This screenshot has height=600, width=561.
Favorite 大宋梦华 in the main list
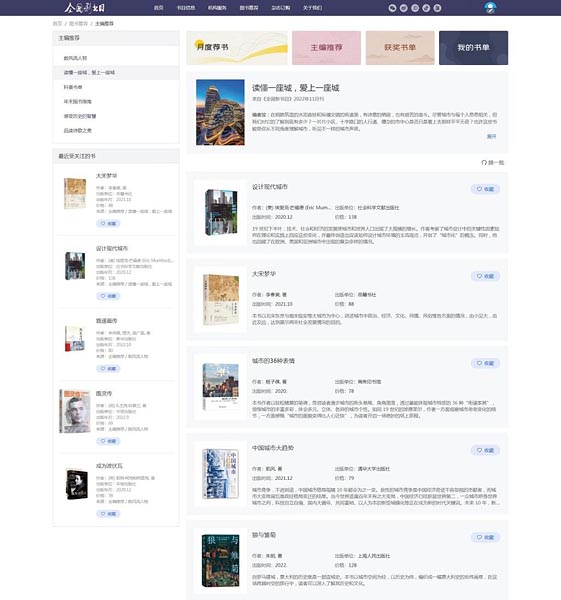[x=485, y=276]
